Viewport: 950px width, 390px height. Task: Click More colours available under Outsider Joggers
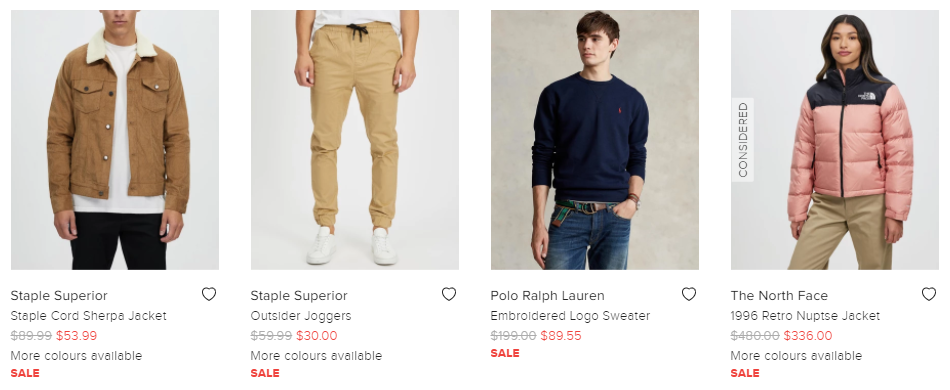pyautogui.click(x=316, y=355)
